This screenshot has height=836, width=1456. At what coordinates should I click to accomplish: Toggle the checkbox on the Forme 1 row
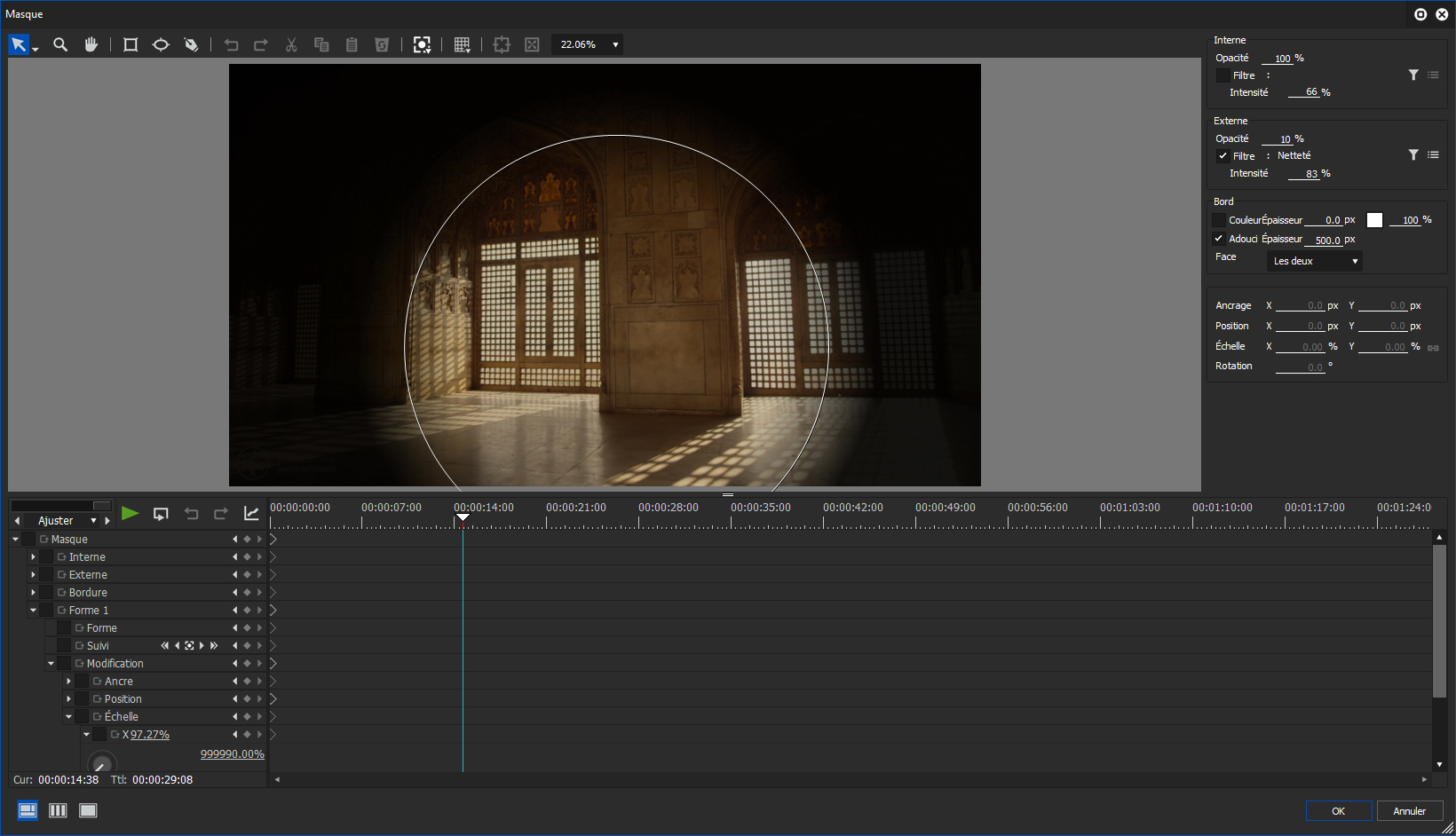pyautogui.click(x=46, y=610)
